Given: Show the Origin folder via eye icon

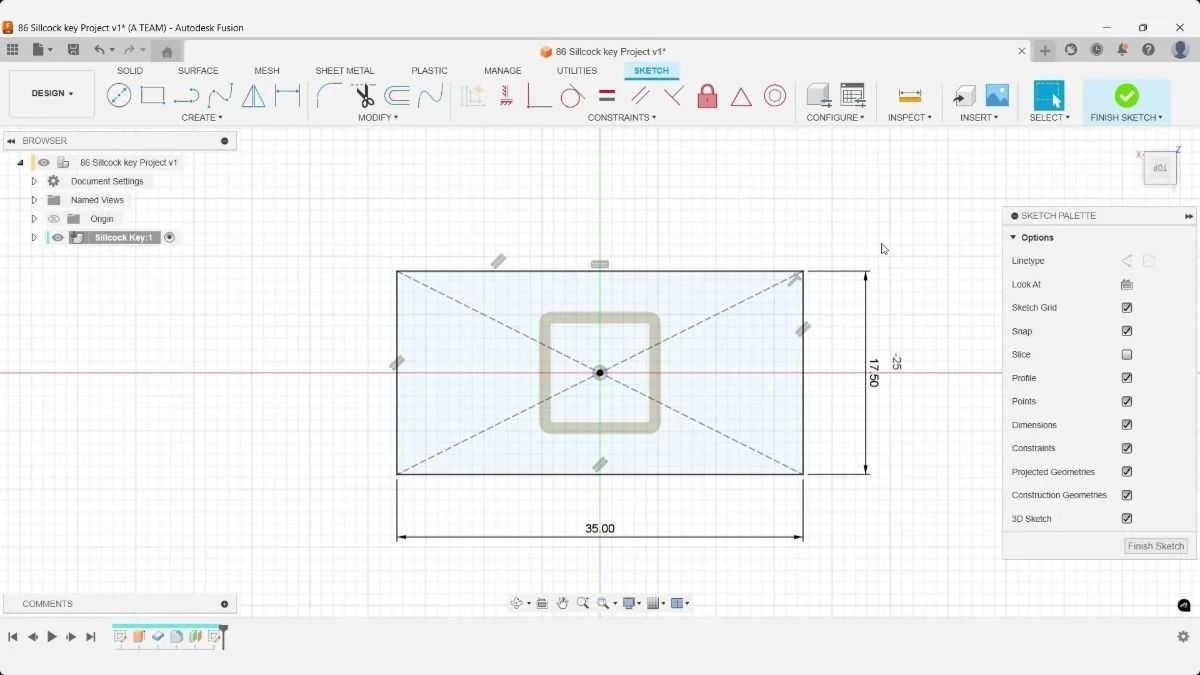Looking at the screenshot, I should [x=54, y=219].
